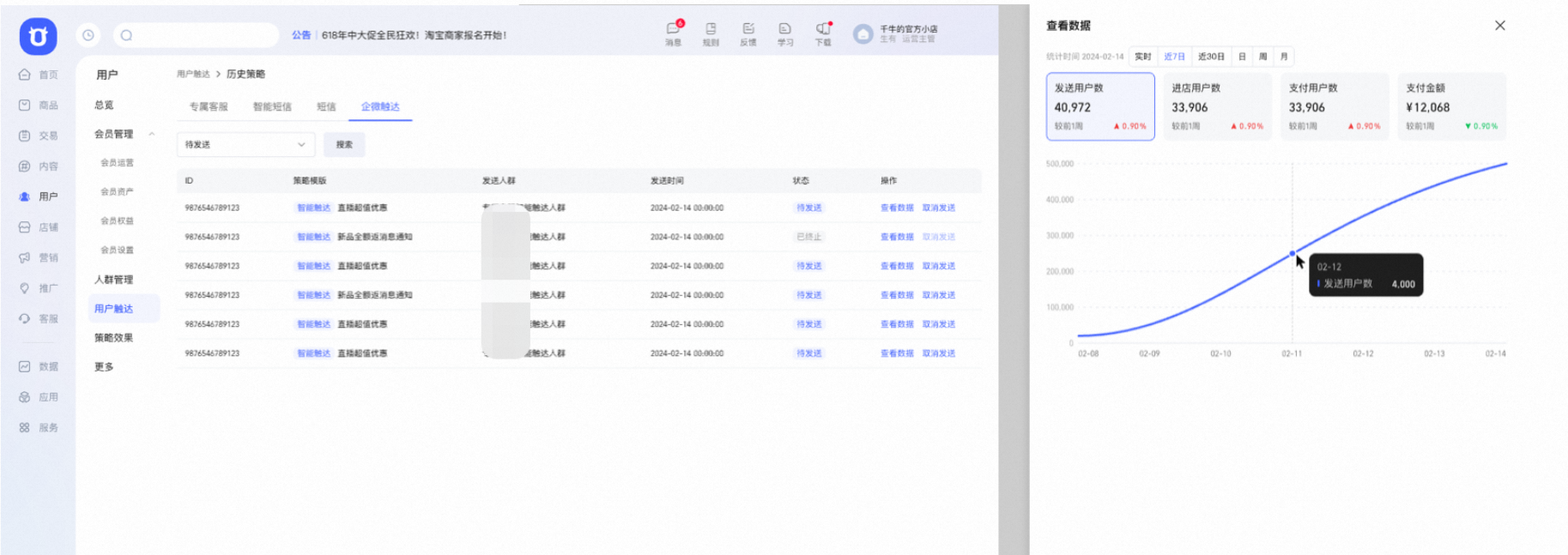This screenshot has width=1568, height=555.
Task: Click the 已终止 status tag
Action: coord(808,237)
